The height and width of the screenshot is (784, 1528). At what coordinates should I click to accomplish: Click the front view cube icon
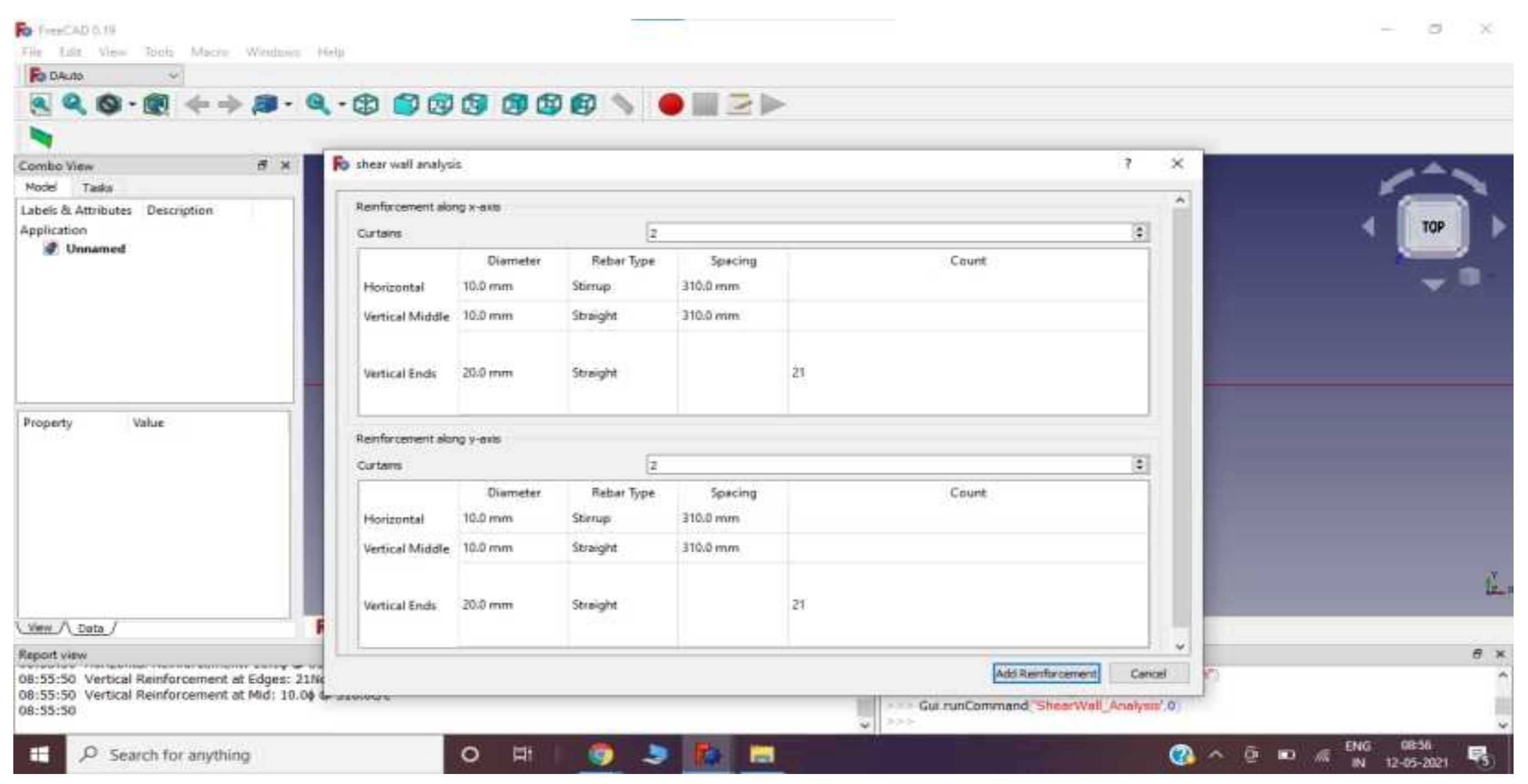click(x=406, y=104)
